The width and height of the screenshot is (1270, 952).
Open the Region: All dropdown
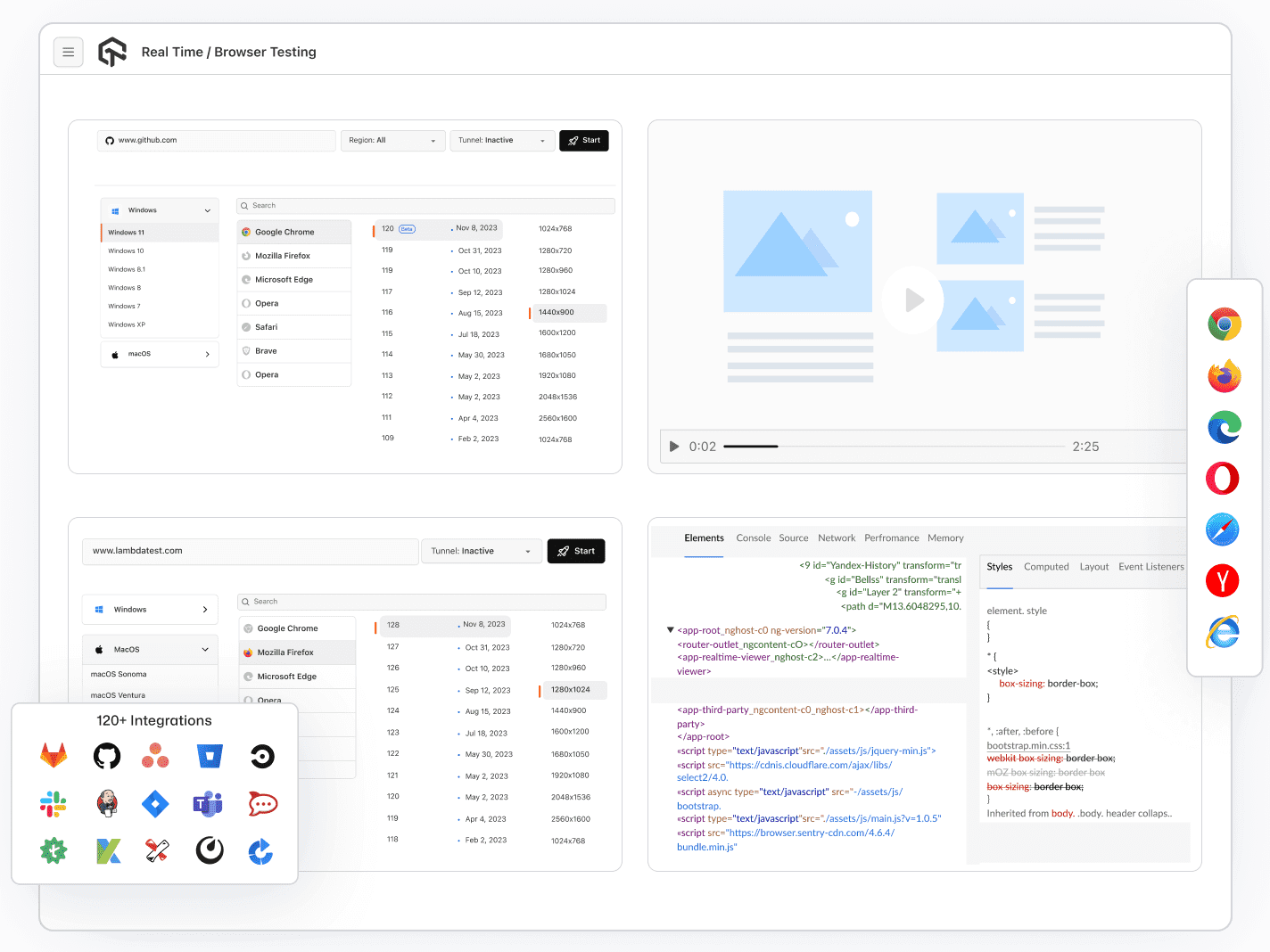pos(392,141)
